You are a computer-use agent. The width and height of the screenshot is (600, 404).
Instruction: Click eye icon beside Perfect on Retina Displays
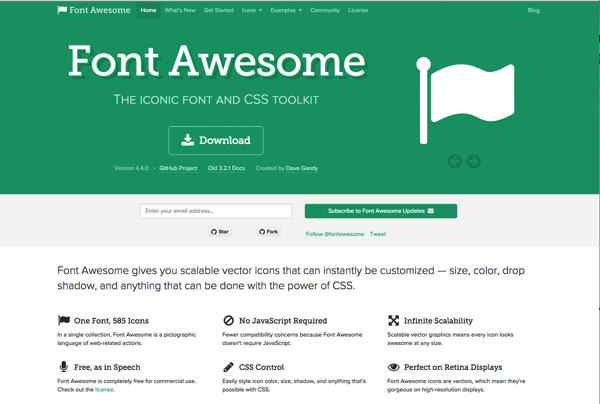point(393,367)
